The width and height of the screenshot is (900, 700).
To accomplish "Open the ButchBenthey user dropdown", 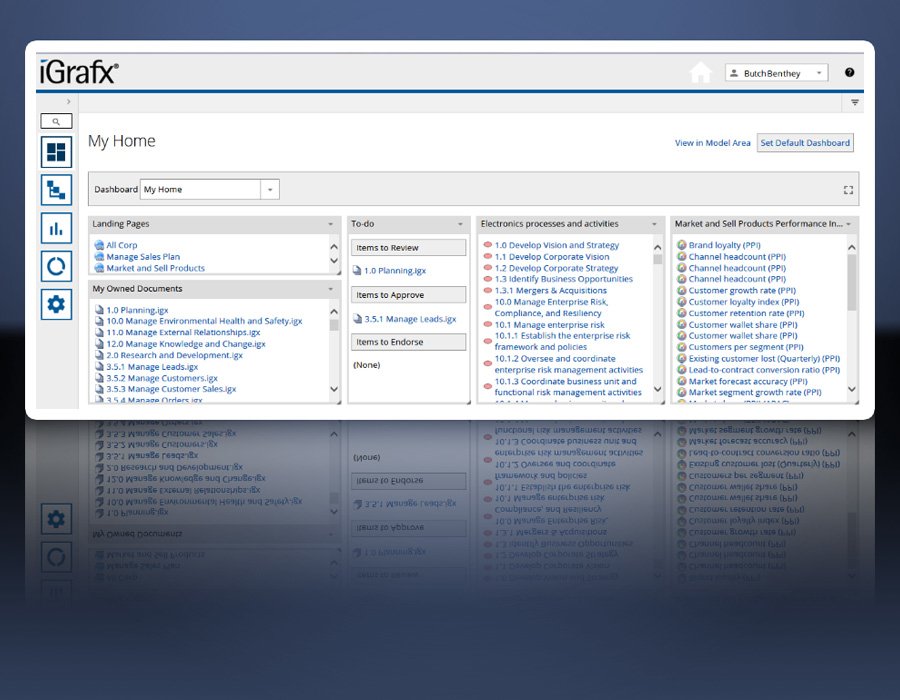I will click(776, 73).
